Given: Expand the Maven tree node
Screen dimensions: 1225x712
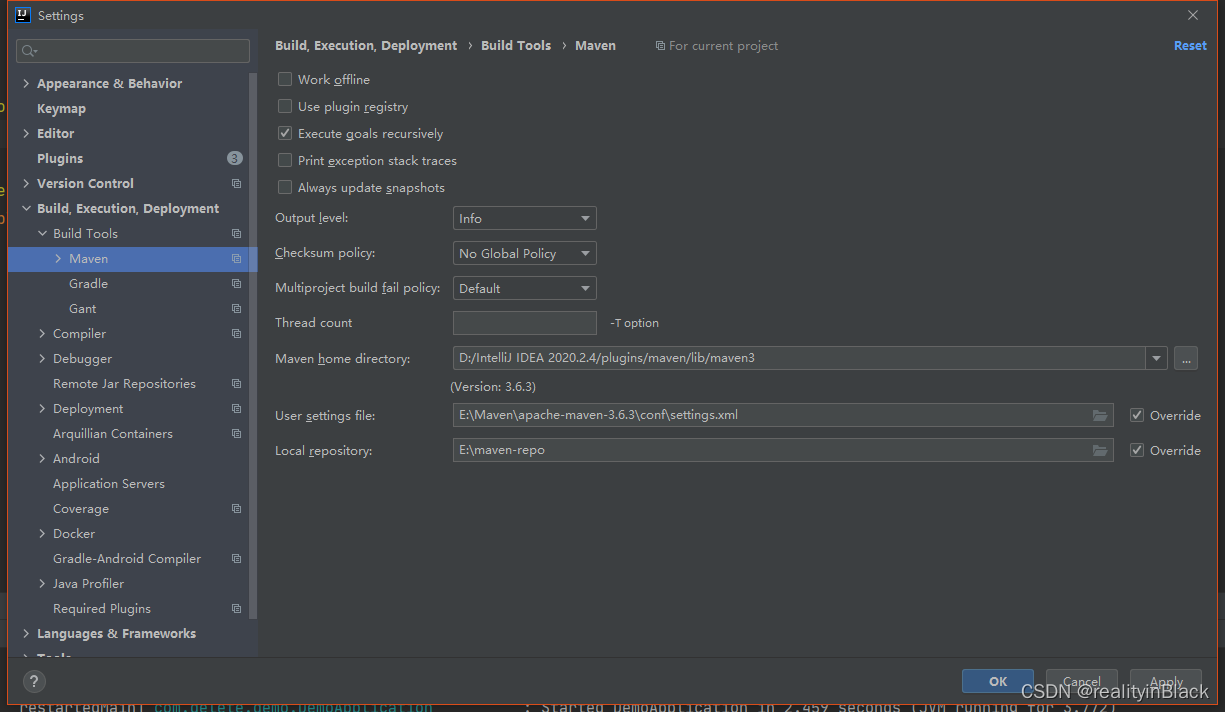Looking at the screenshot, I should click(x=58, y=259).
